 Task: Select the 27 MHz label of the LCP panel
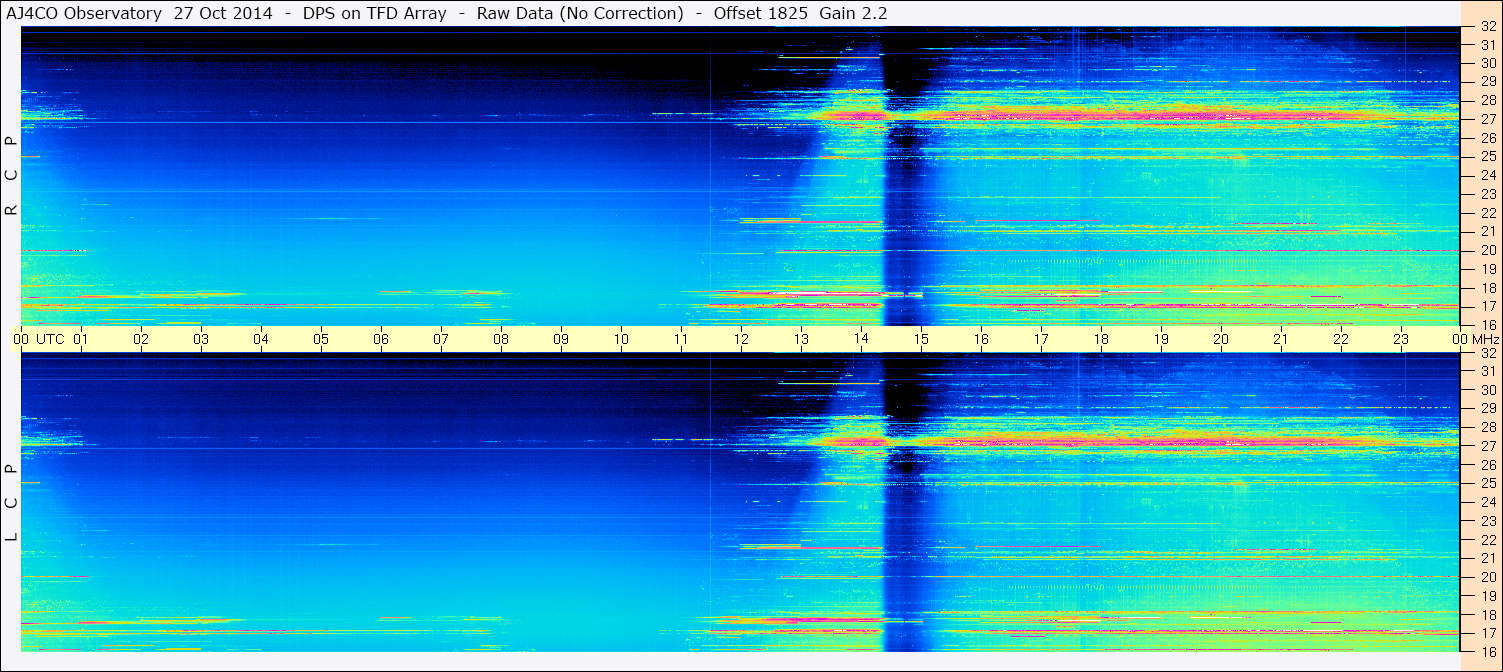(1488, 446)
